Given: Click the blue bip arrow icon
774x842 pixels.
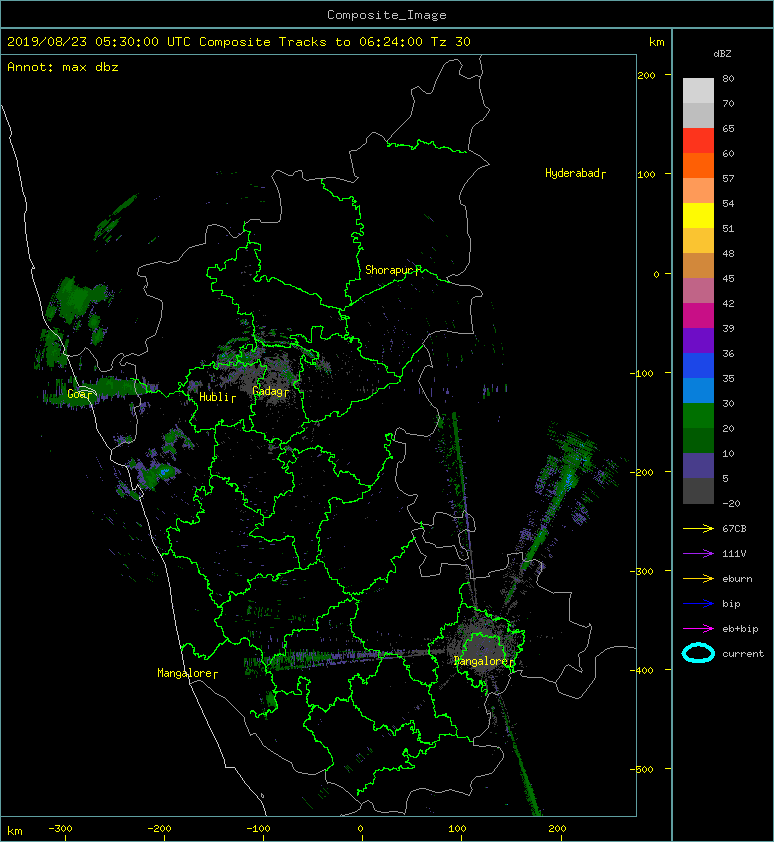Looking at the screenshot, I should pos(698,604).
